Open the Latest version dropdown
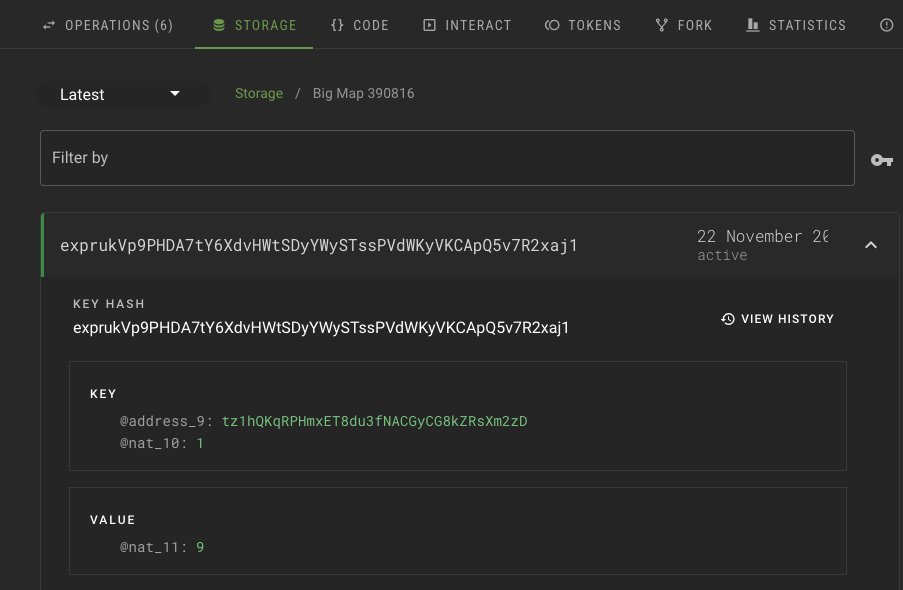The height and width of the screenshot is (590, 903). coord(122,94)
